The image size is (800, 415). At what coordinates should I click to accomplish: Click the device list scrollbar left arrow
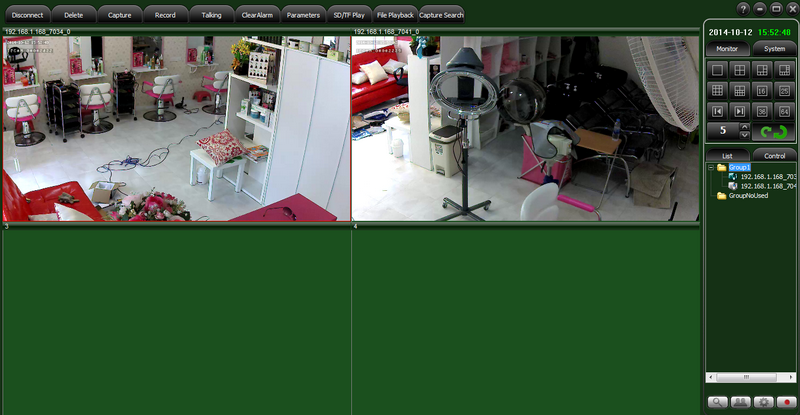pos(711,377)
